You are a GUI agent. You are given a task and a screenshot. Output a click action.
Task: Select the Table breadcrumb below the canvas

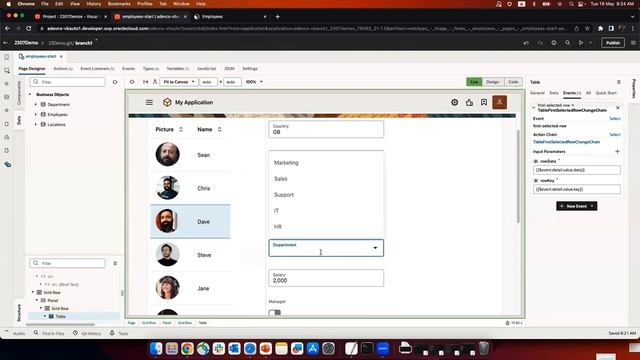tap(203, 323)
